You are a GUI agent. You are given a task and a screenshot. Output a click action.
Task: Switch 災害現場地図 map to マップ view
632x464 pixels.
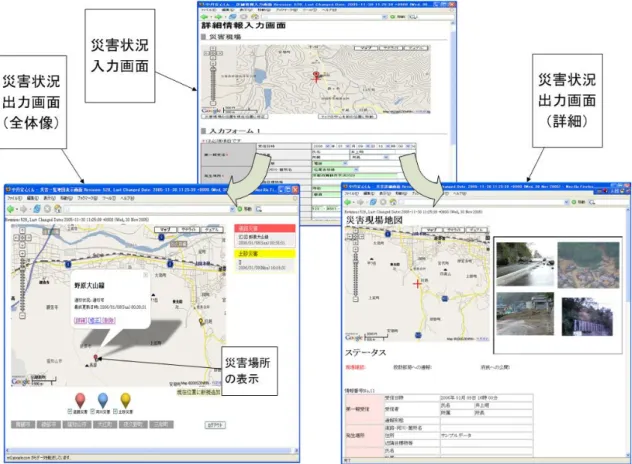pyautogui.click(x=432, y=229)
